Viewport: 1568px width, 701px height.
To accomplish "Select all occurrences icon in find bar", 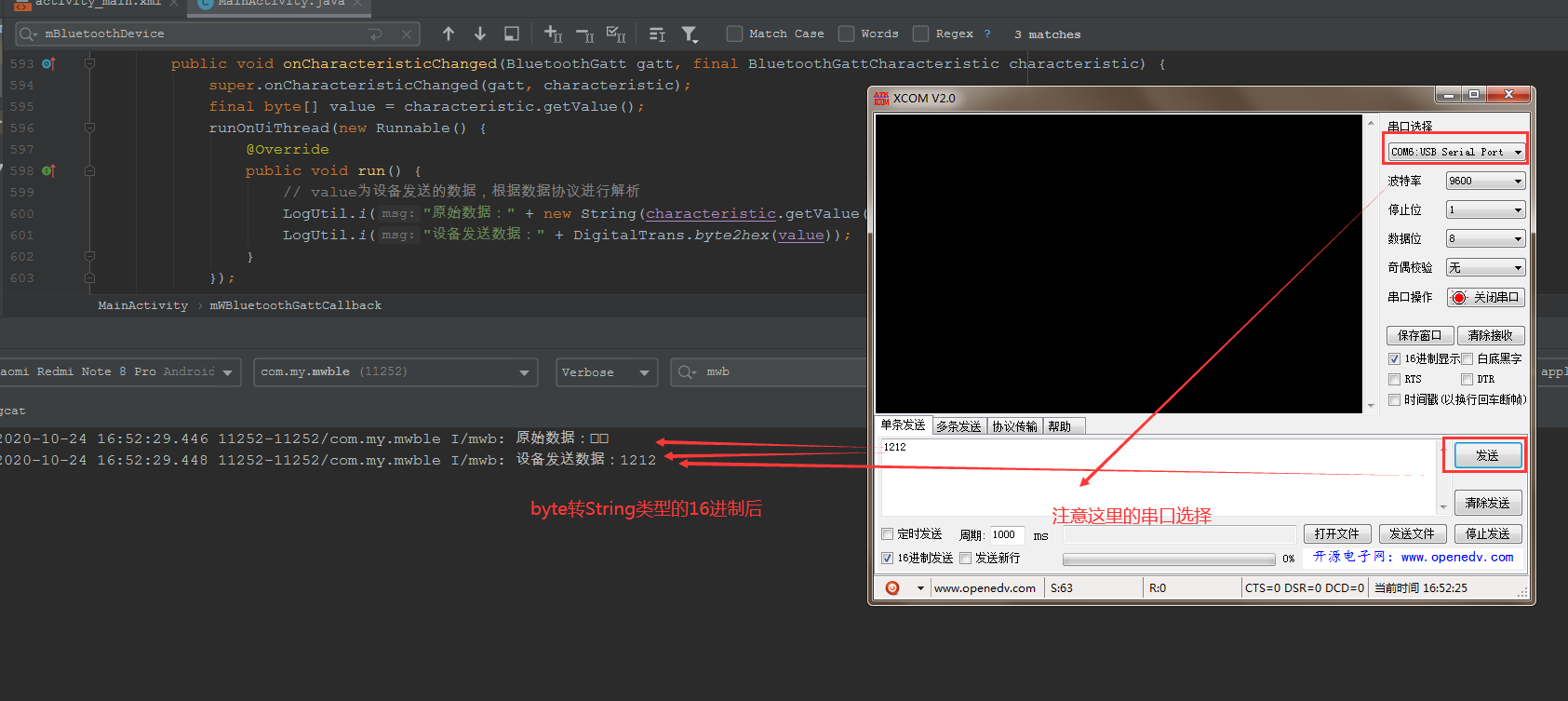I will click(616, 34).
